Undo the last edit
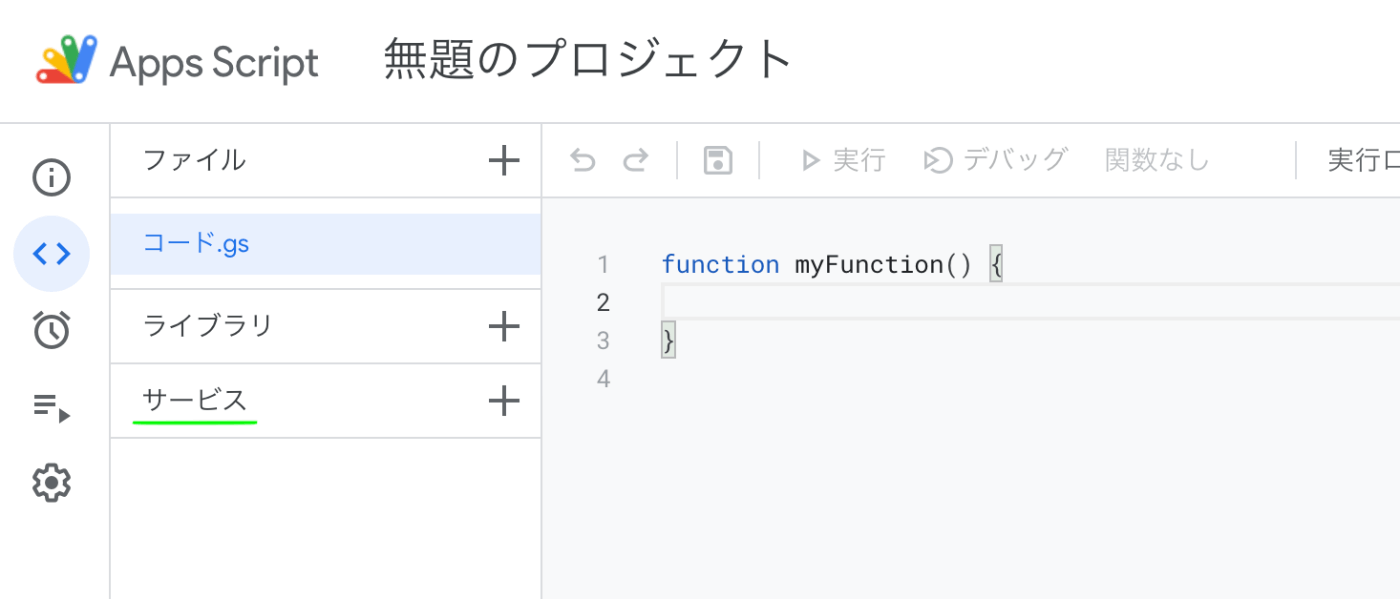The width and height of the screenshot is (1400, 599). coord(583,159)
